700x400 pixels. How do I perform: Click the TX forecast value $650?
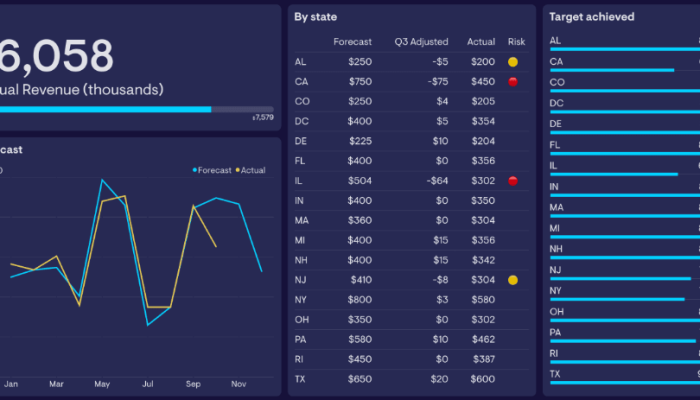359,379
